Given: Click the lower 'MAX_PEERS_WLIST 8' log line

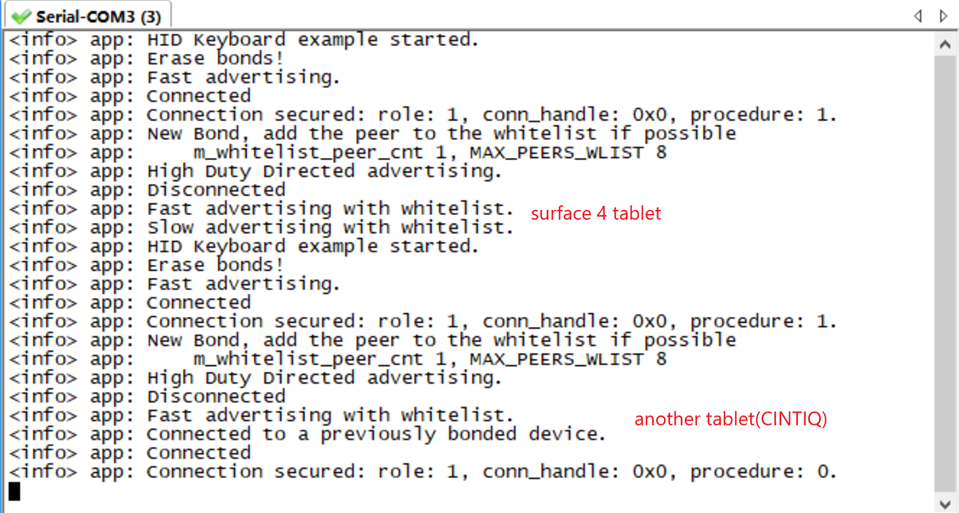Looking at the screenshot, I should tap(338, 359).
